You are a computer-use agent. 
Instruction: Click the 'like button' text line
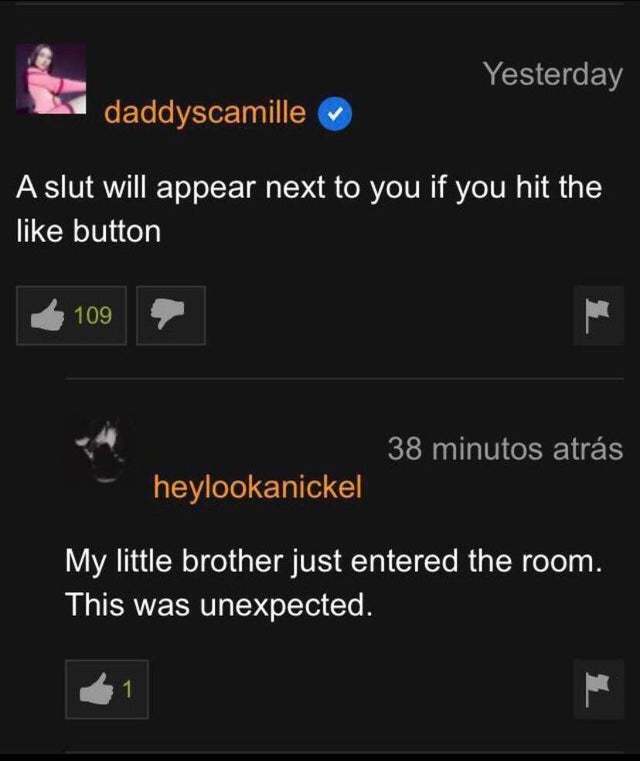coord(88,232)
